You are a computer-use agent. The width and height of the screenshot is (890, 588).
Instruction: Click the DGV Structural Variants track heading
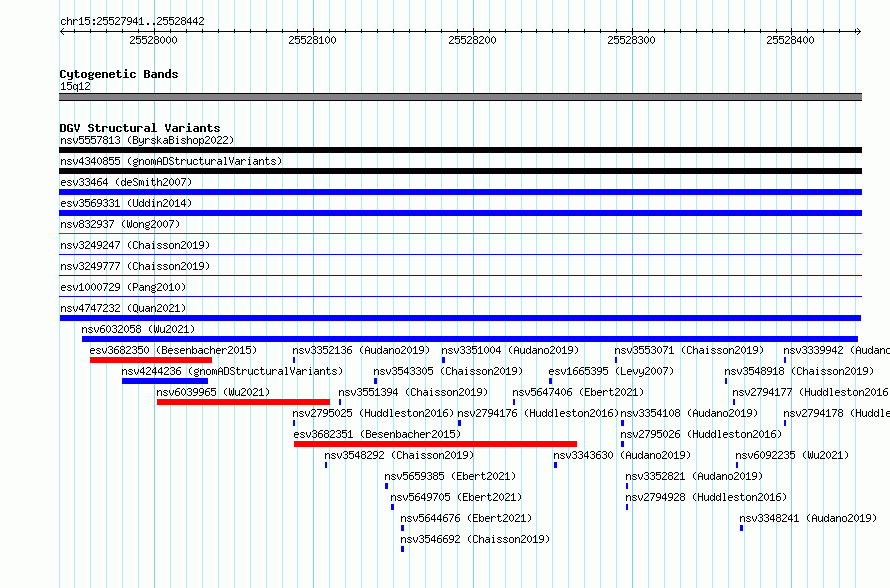[x=140, y=128]
